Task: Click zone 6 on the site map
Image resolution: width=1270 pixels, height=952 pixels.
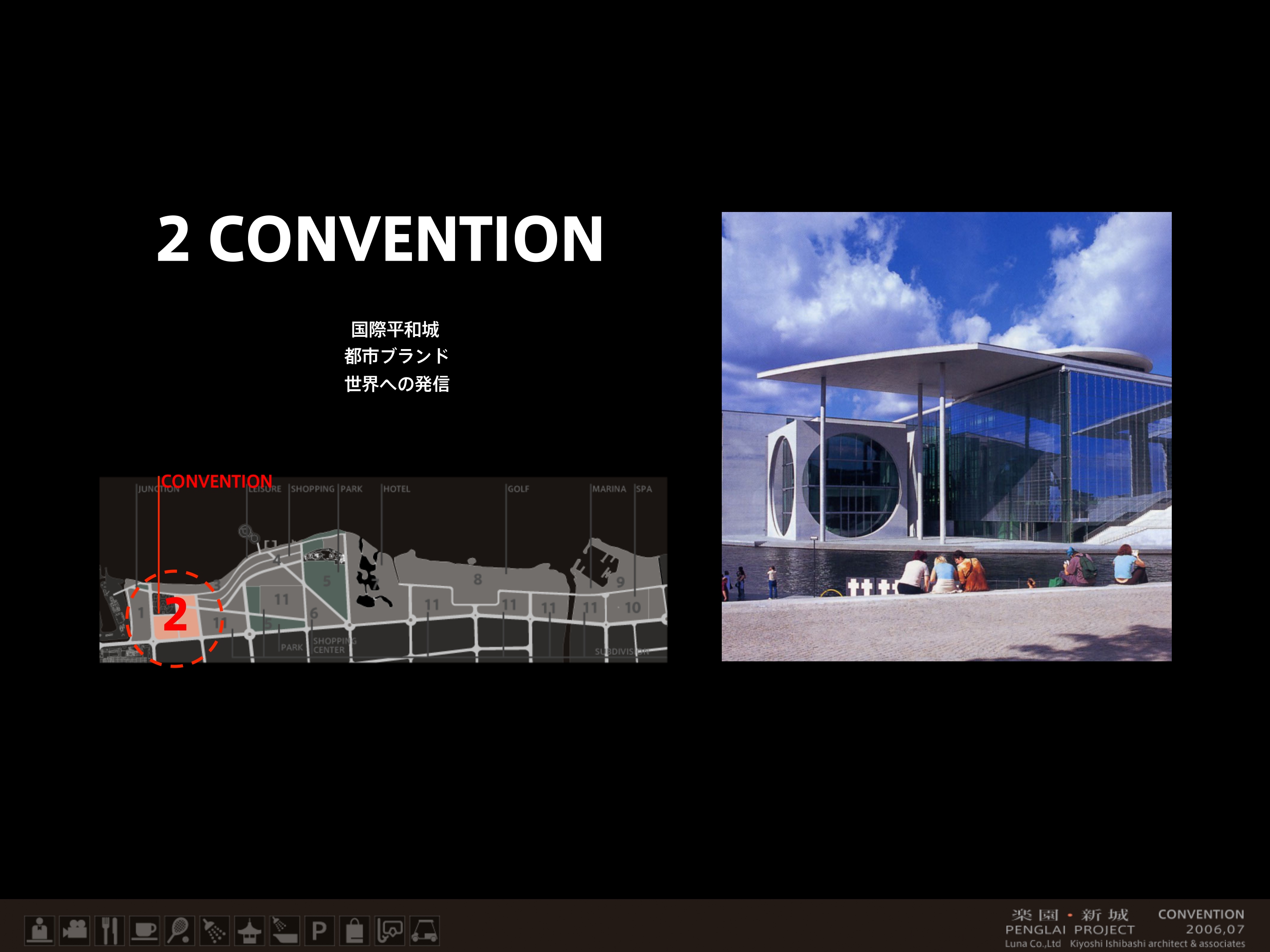Action: tap(314, 614)
